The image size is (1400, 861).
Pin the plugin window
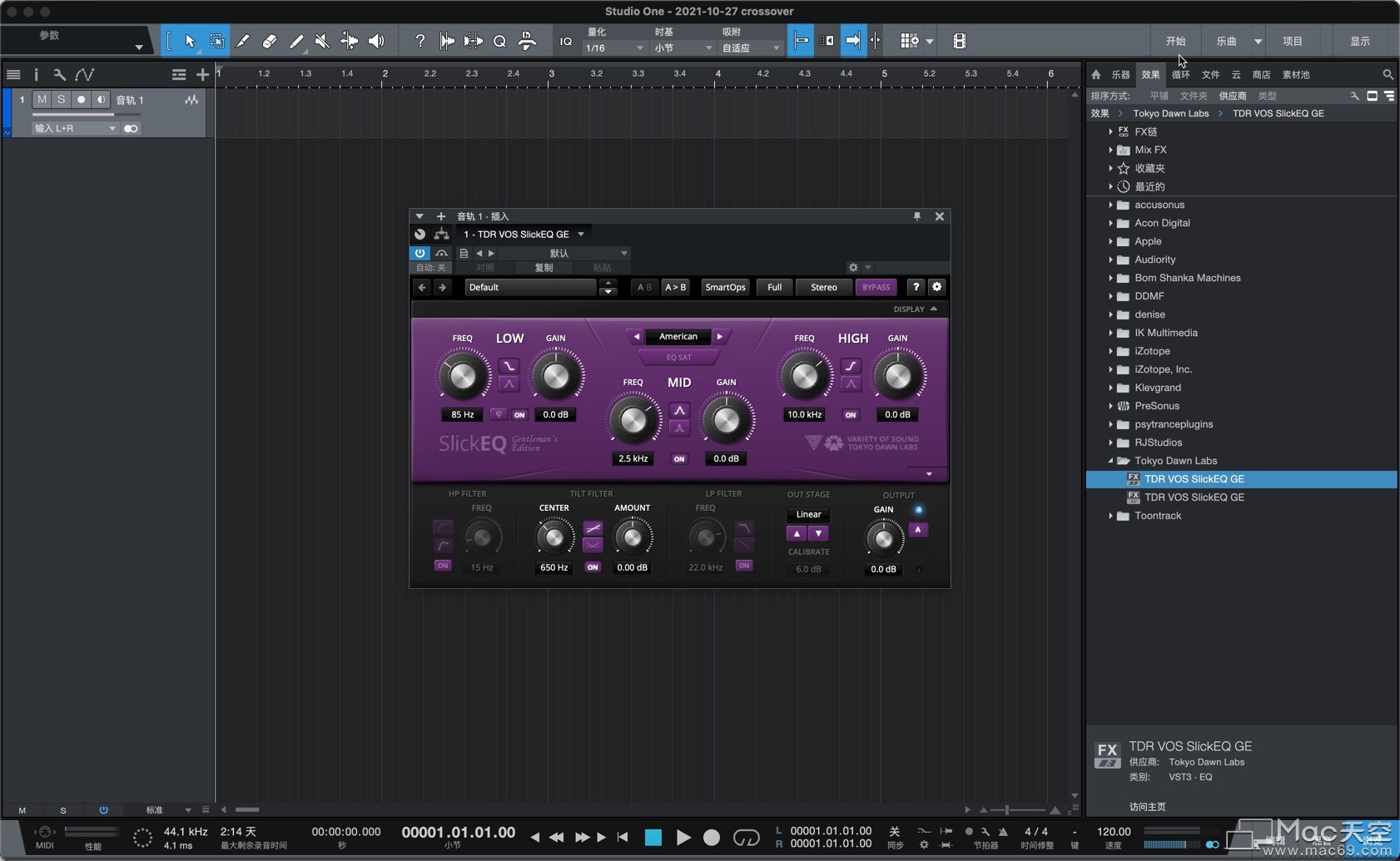917,216
